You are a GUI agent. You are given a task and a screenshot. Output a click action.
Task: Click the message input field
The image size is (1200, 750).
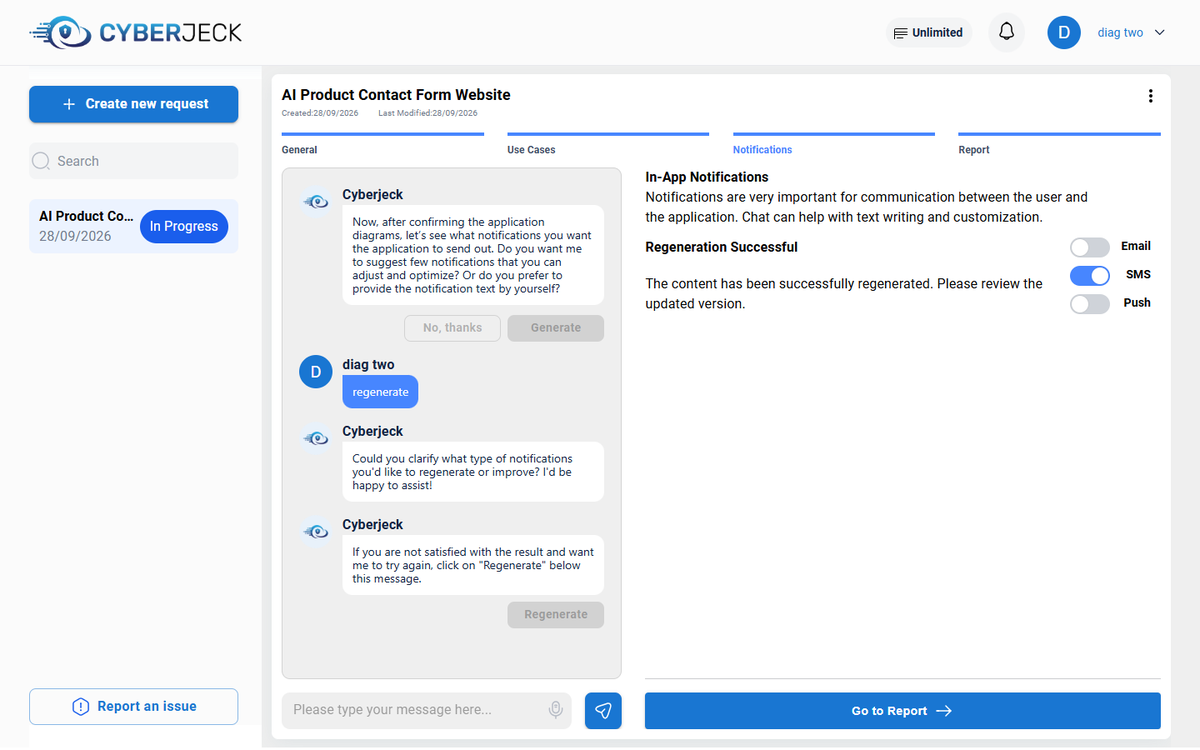tap(427, 710)
